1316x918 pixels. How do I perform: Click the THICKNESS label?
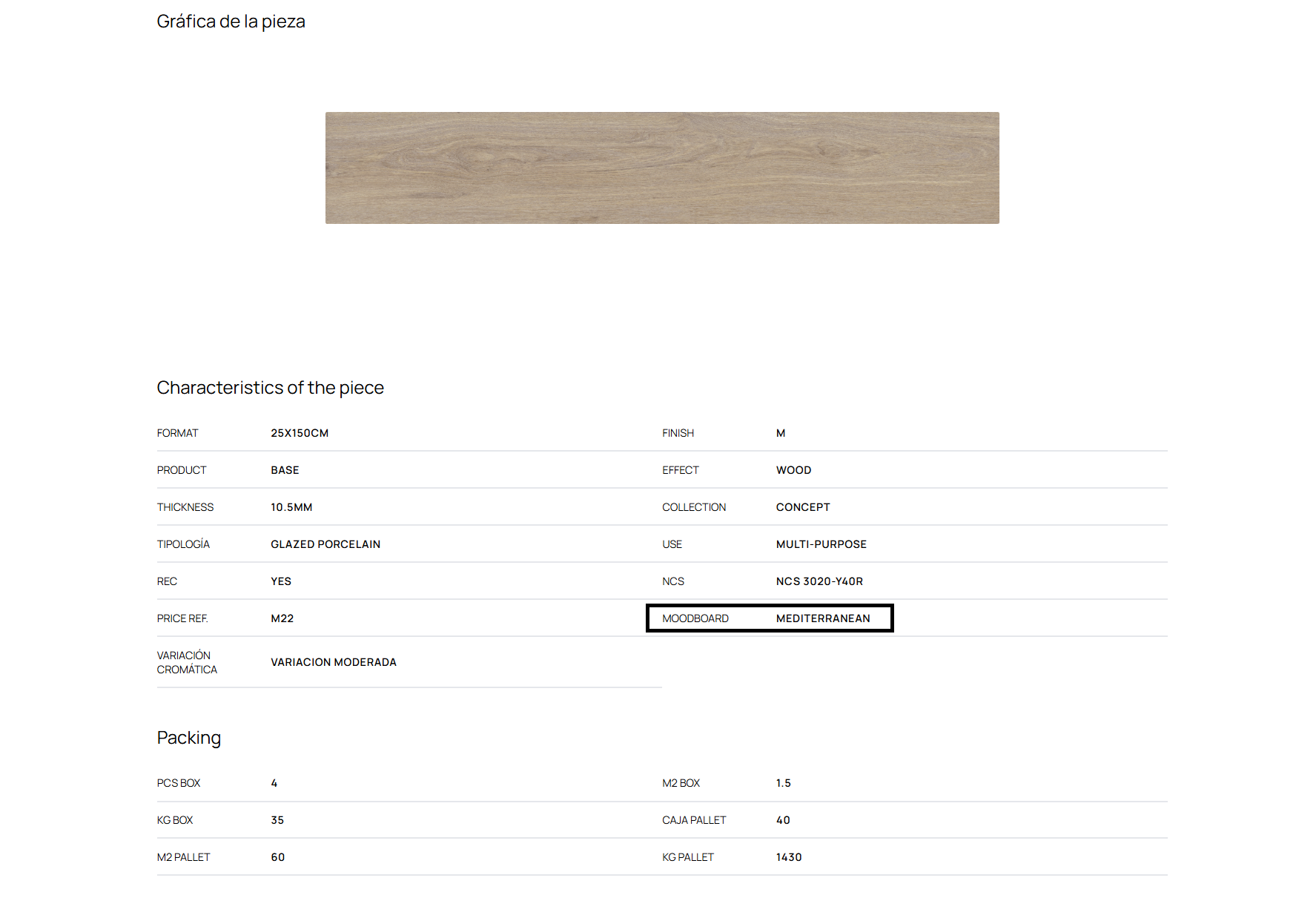(x=185, y=507)
